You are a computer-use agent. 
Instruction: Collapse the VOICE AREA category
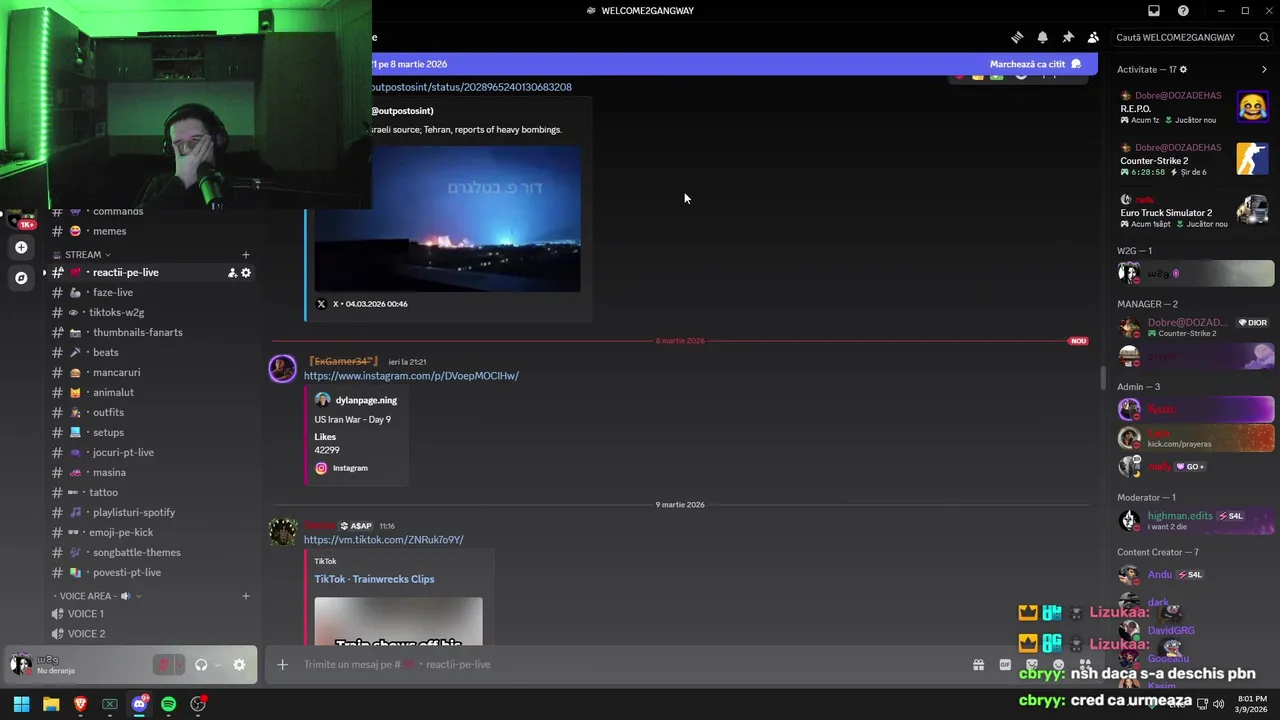(96, 596)
